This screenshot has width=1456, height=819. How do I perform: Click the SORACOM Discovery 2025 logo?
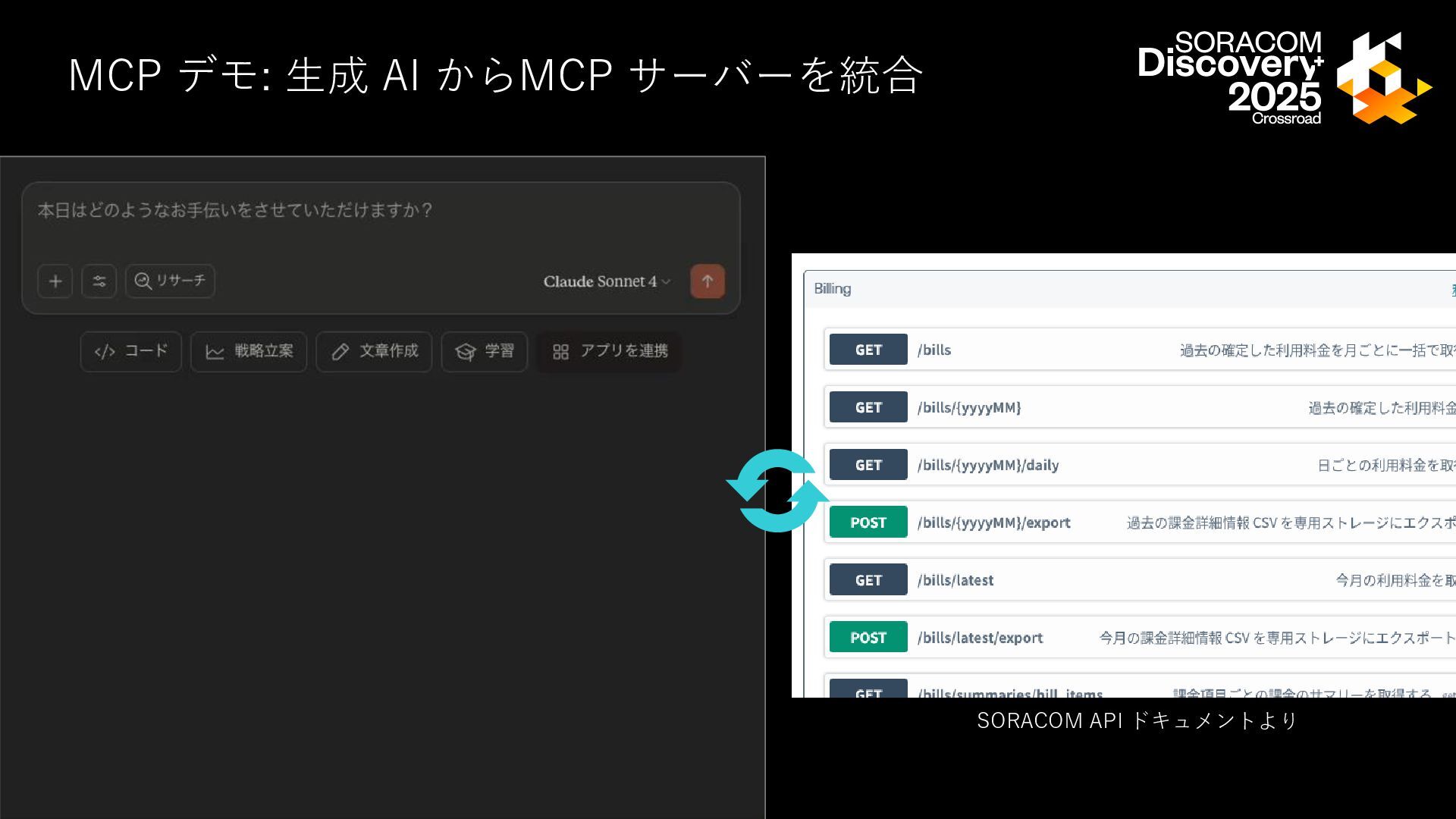(1285, 78)
